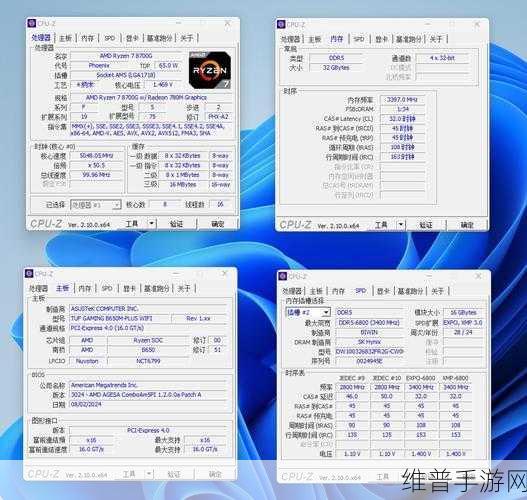Switch to 主板 tab in memory timings window
The image size is (527, 500).
pyautogui.click(x=315, y=39)
